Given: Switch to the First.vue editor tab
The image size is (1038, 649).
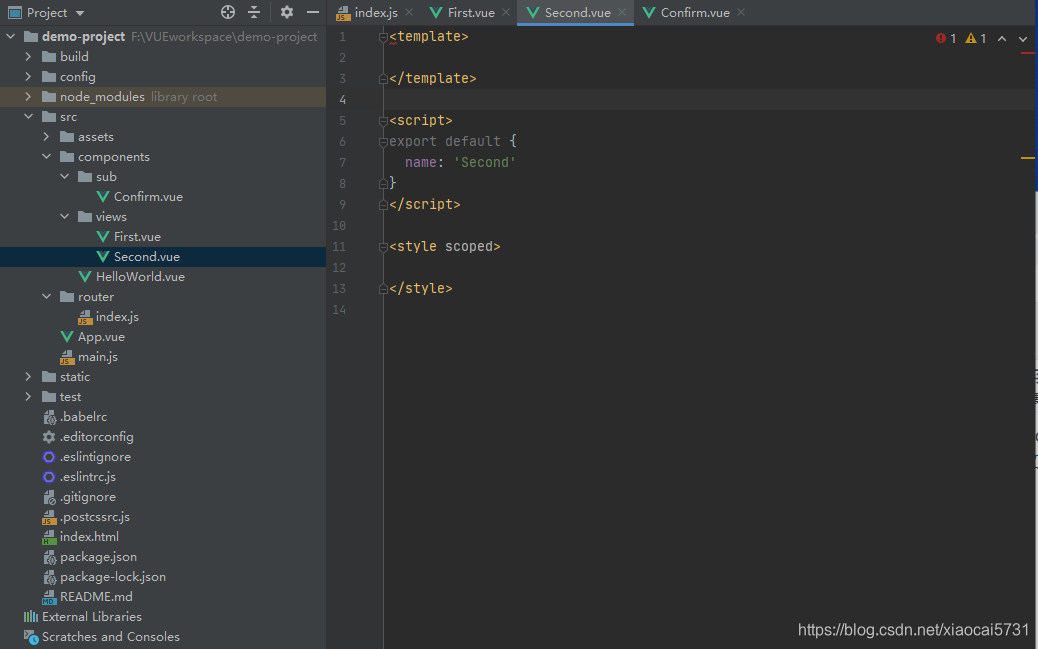Looking at the screenshot, I should click(462, 13).
